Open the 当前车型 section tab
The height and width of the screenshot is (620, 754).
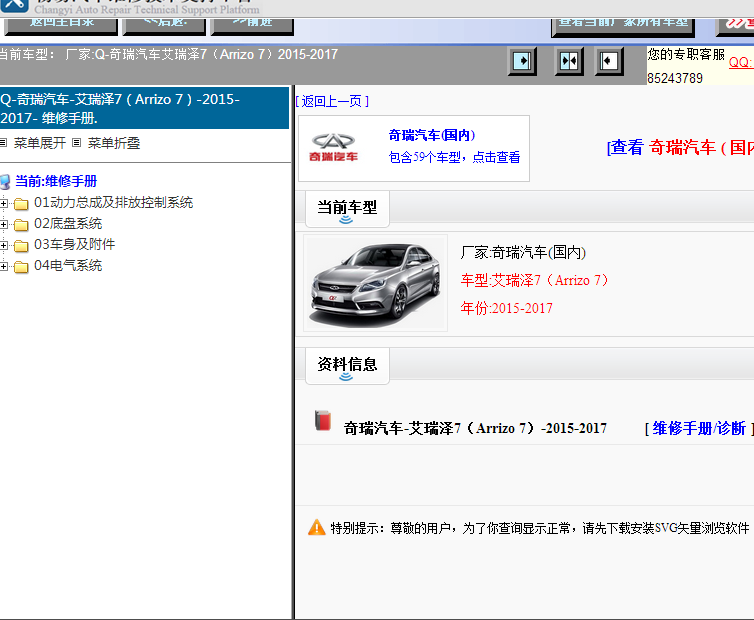coord(347,209)
